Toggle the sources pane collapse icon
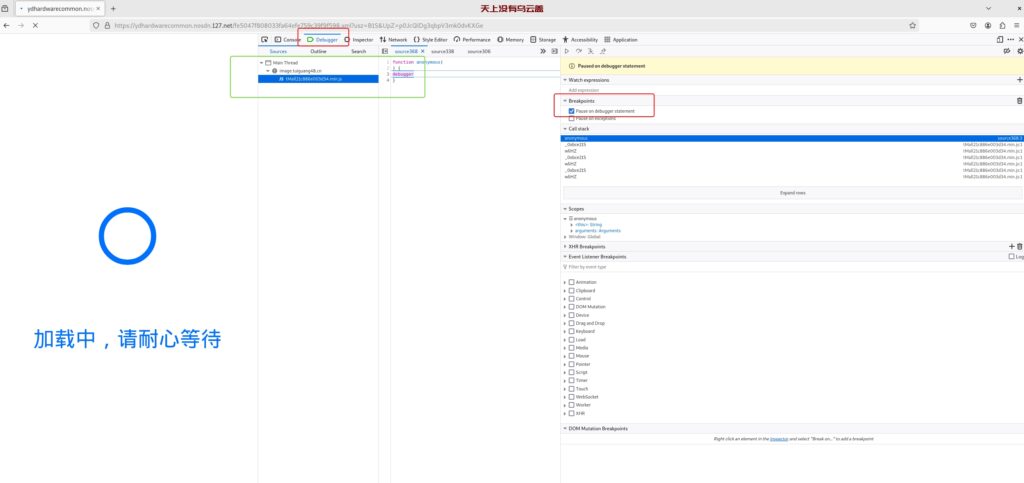1024x483 pixels. (x=385, y=51)
